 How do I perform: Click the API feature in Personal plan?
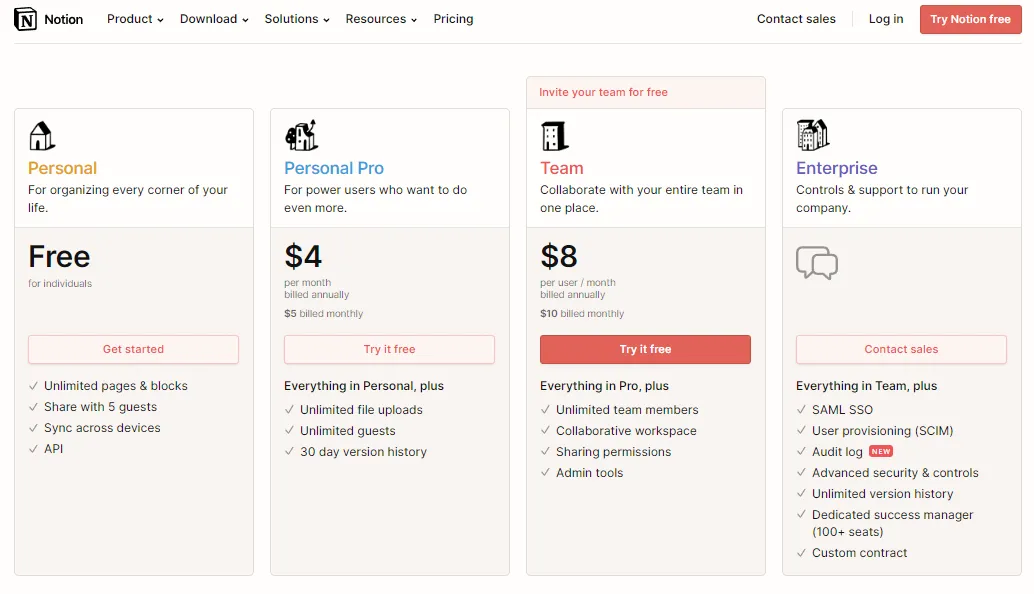53,449
